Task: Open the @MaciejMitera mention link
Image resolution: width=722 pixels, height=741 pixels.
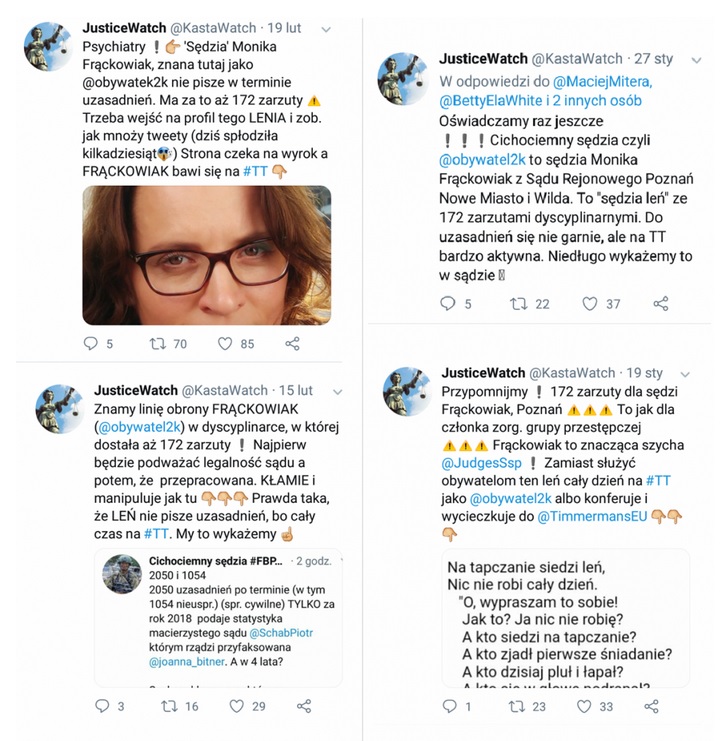Action: point(602,82)
